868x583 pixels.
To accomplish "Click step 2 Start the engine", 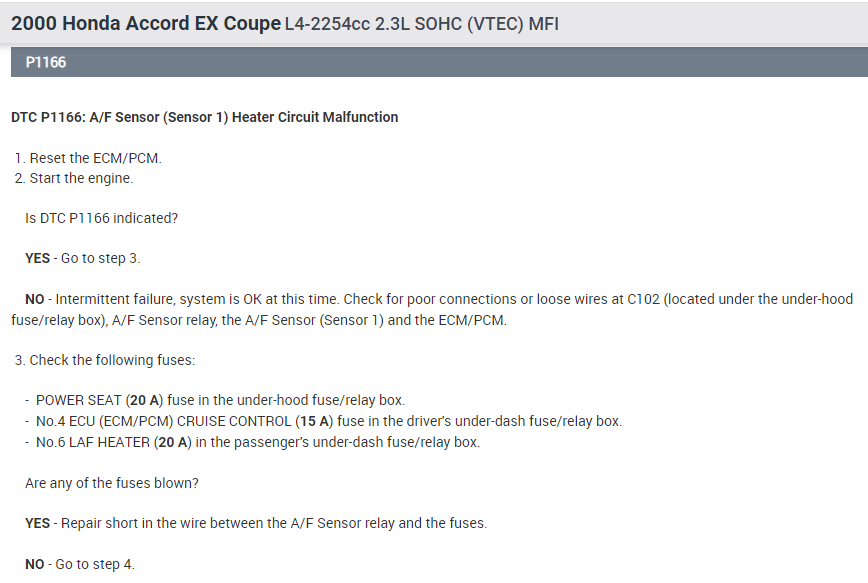I will coord(81,178).
